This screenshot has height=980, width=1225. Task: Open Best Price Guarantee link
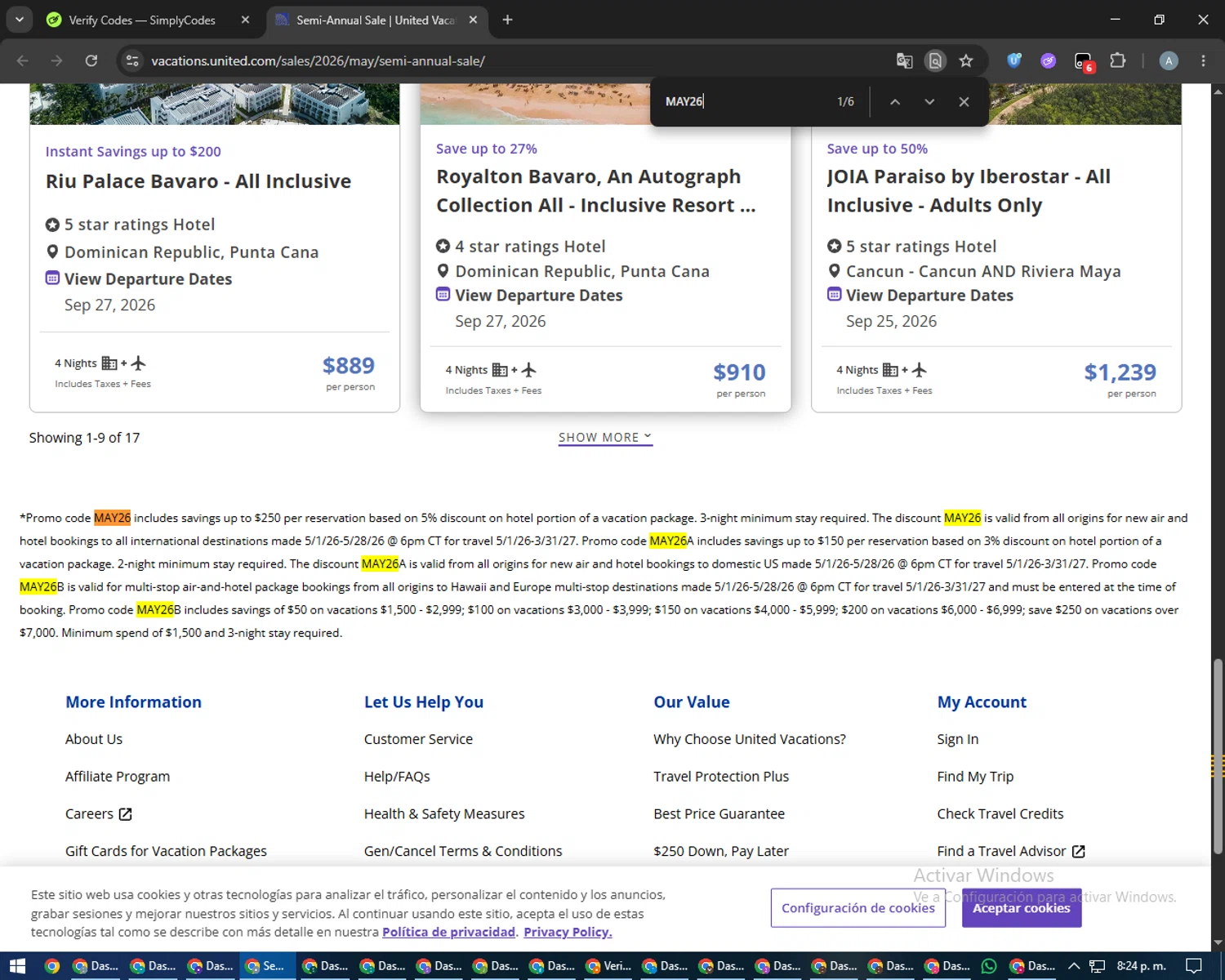719,814
